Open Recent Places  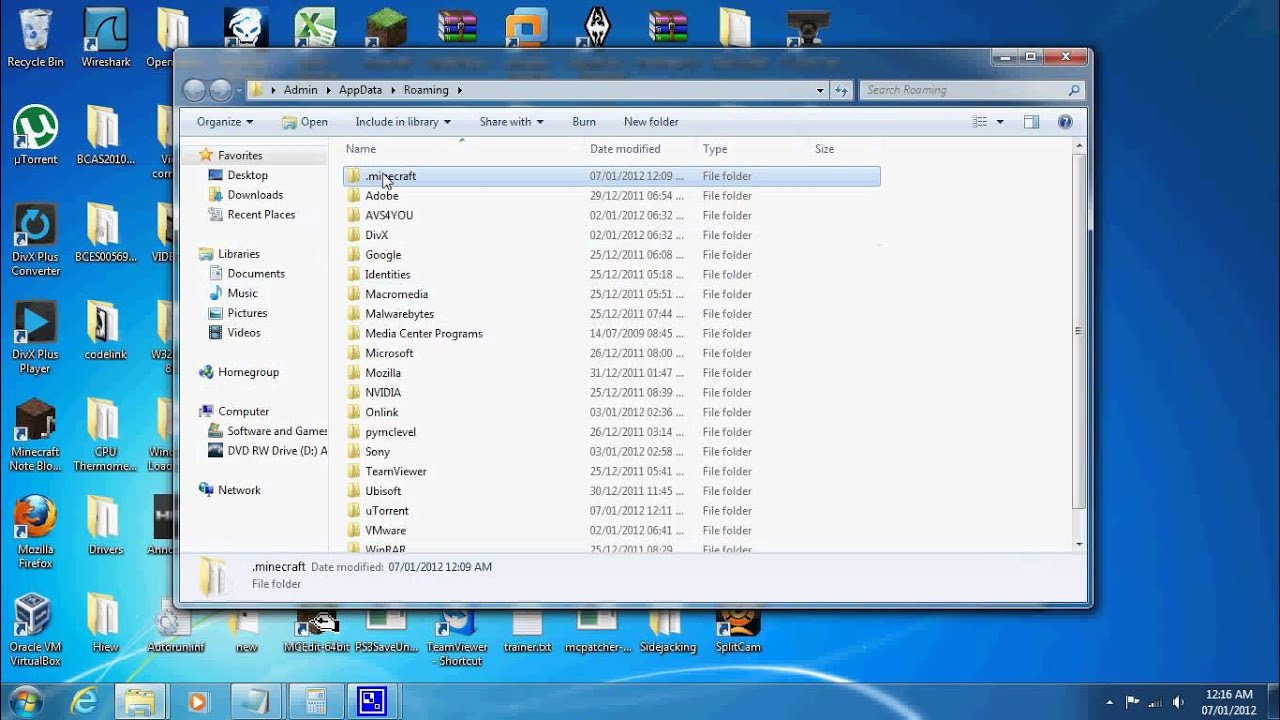[x=261, y=215]
